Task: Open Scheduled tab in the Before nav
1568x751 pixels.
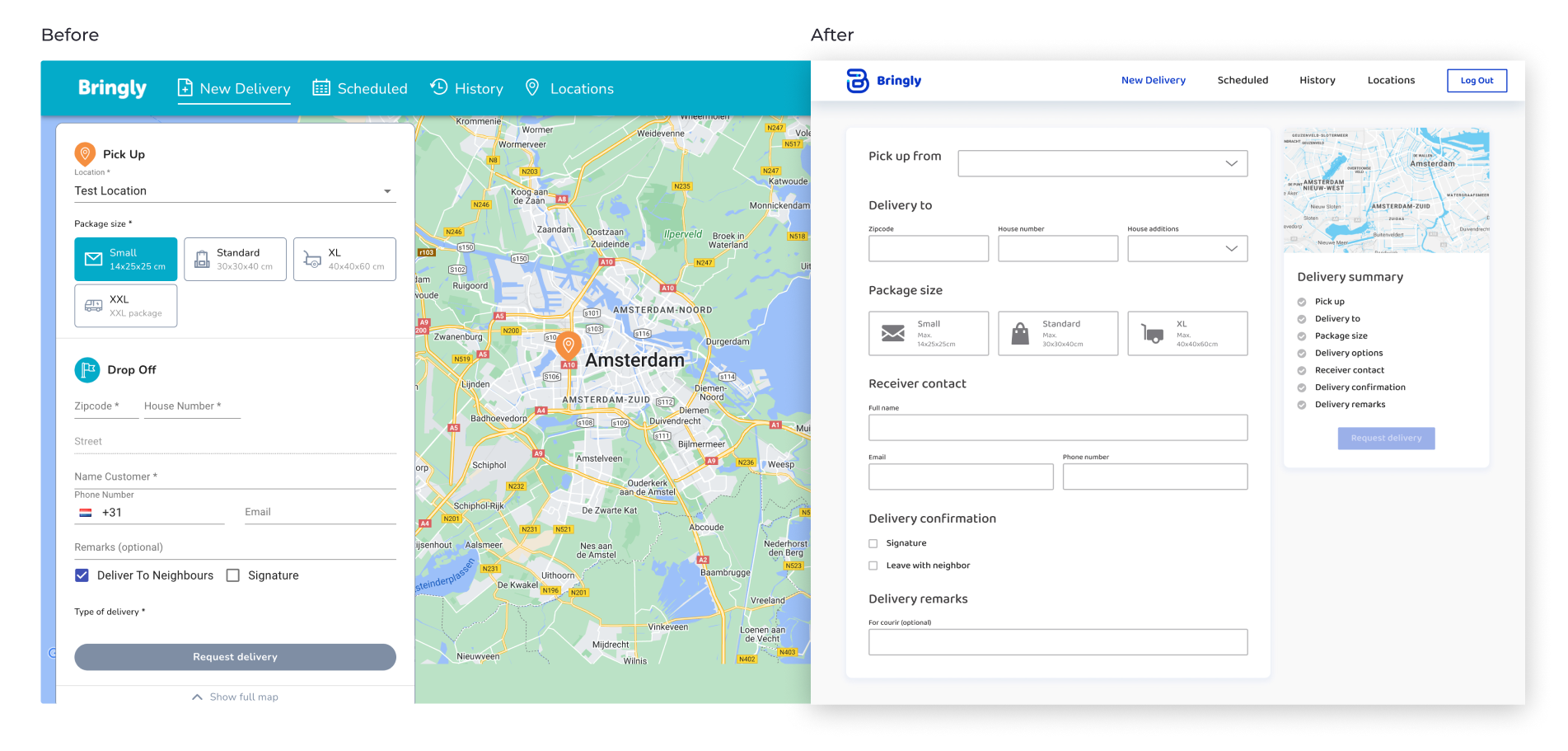Action: 360,88
